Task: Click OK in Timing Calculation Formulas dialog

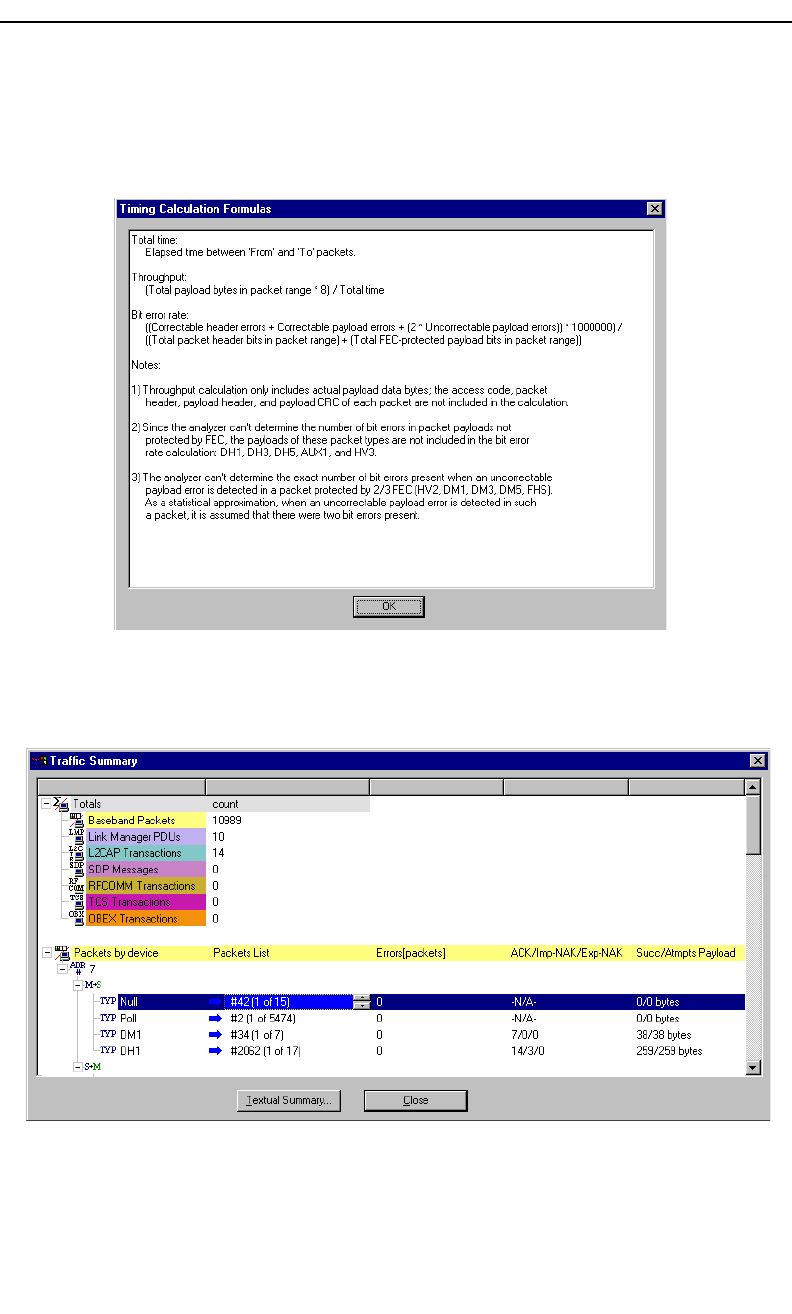Action: click(388, 606)
